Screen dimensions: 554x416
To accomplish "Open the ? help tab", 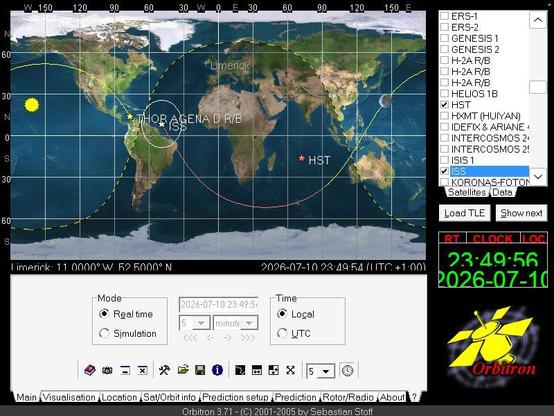I will [414, 397].
